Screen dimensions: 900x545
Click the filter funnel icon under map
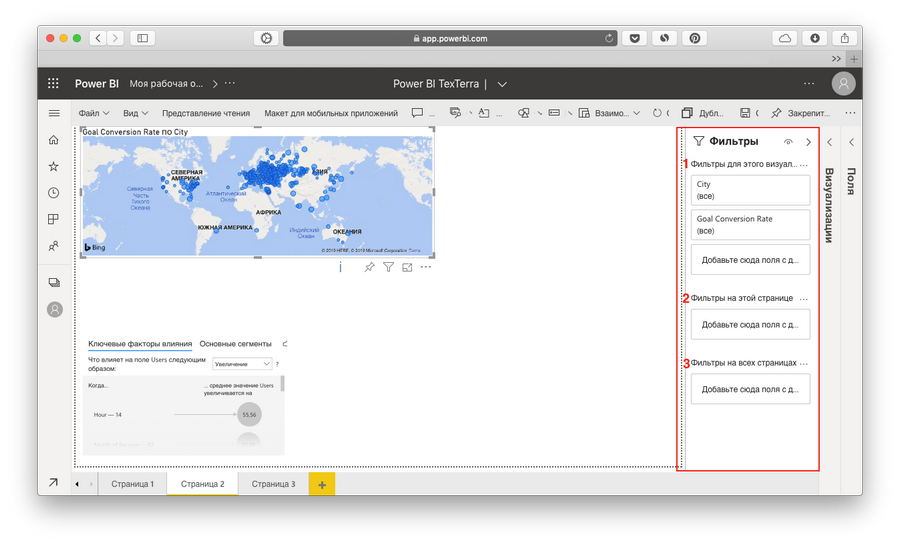point(388,268)
